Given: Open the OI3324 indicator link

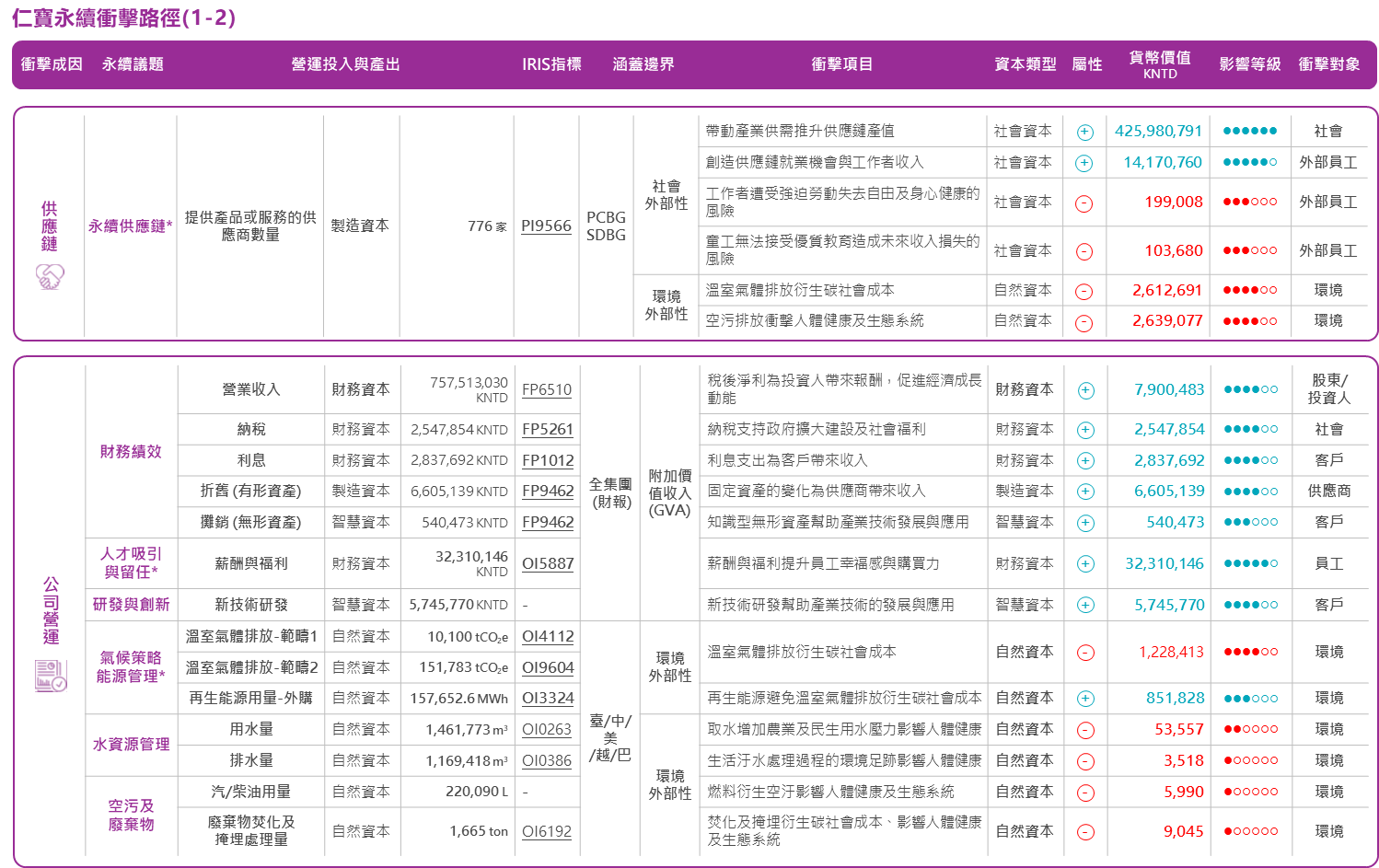Looking at the screenshot, I should pyautogui.click(x=548, y=698).
